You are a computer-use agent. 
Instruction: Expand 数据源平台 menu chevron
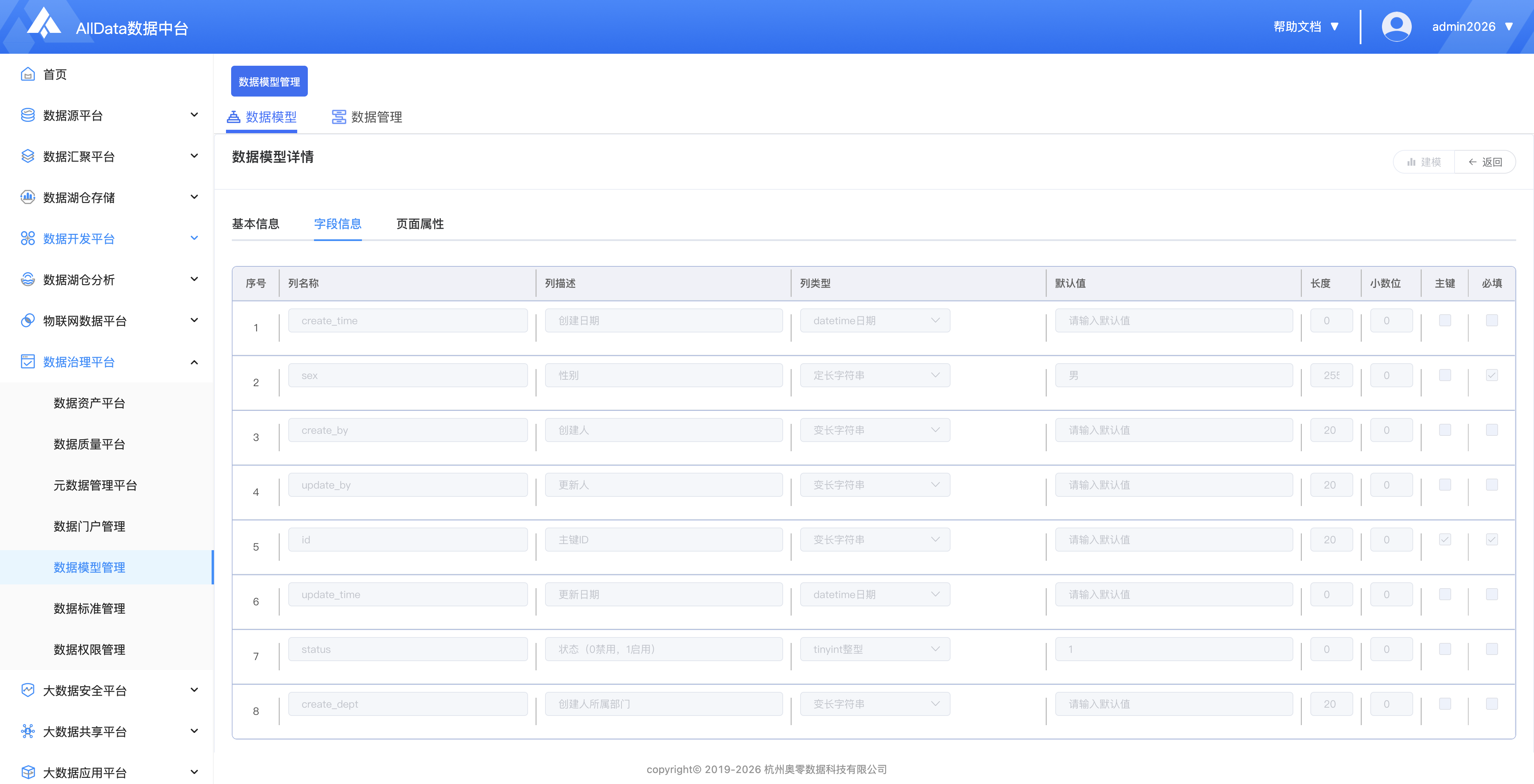(194, 114)
